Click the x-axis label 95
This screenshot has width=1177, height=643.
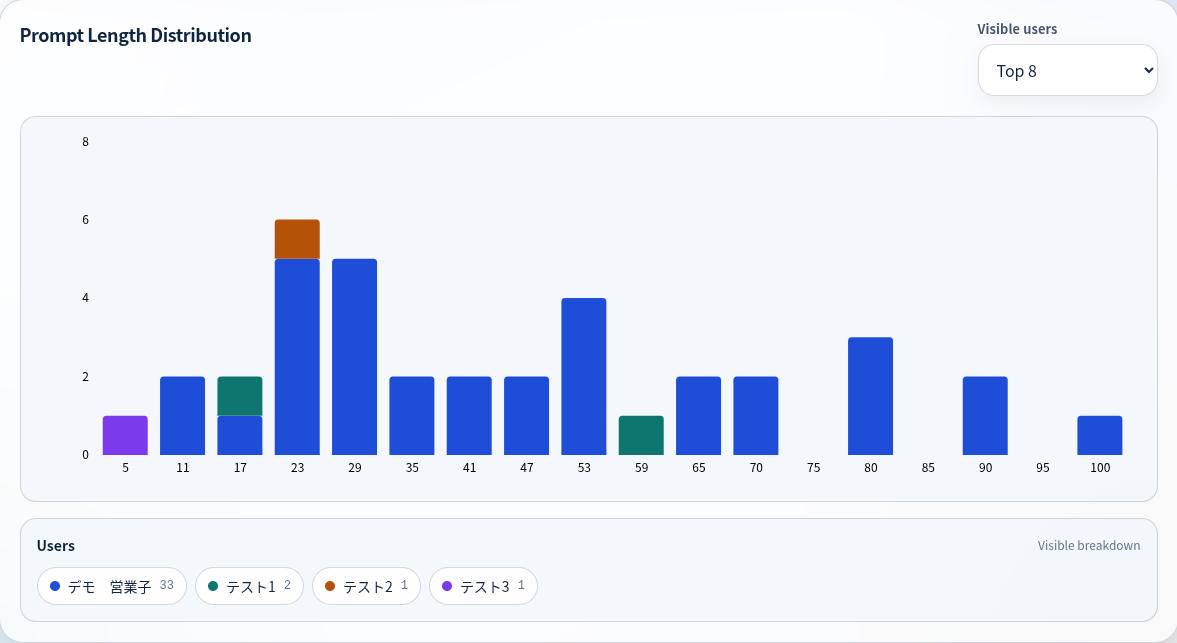coord(1043,467)
